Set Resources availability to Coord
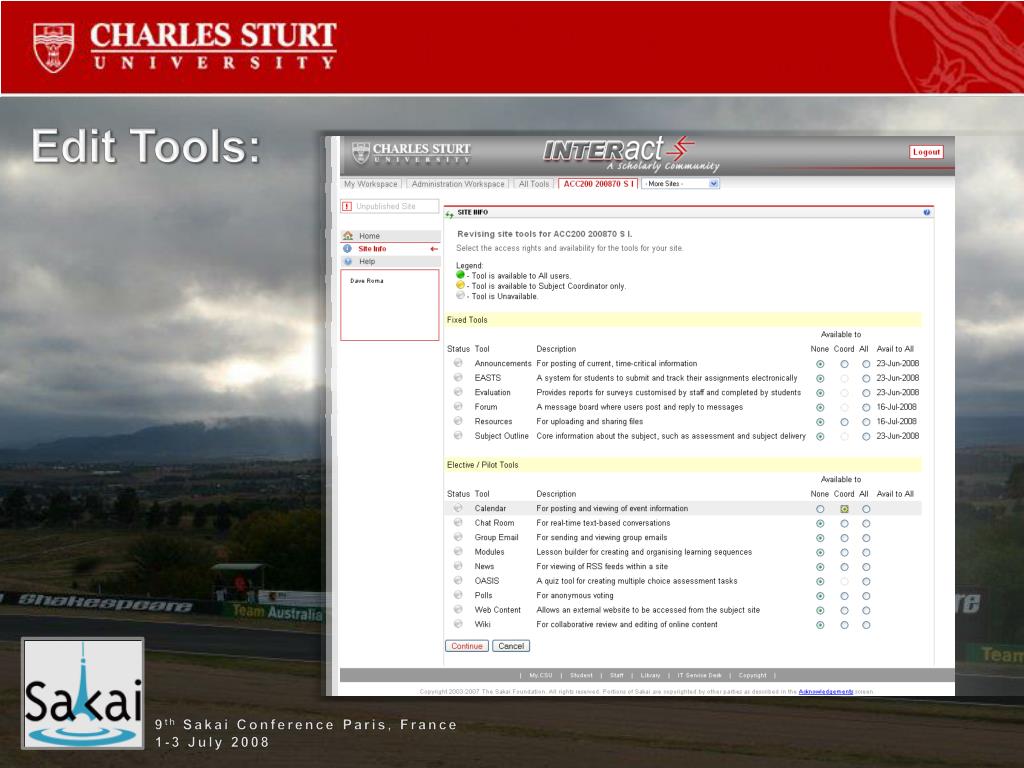The height and width of the screenshot is (768, 1024). [844, 422]
